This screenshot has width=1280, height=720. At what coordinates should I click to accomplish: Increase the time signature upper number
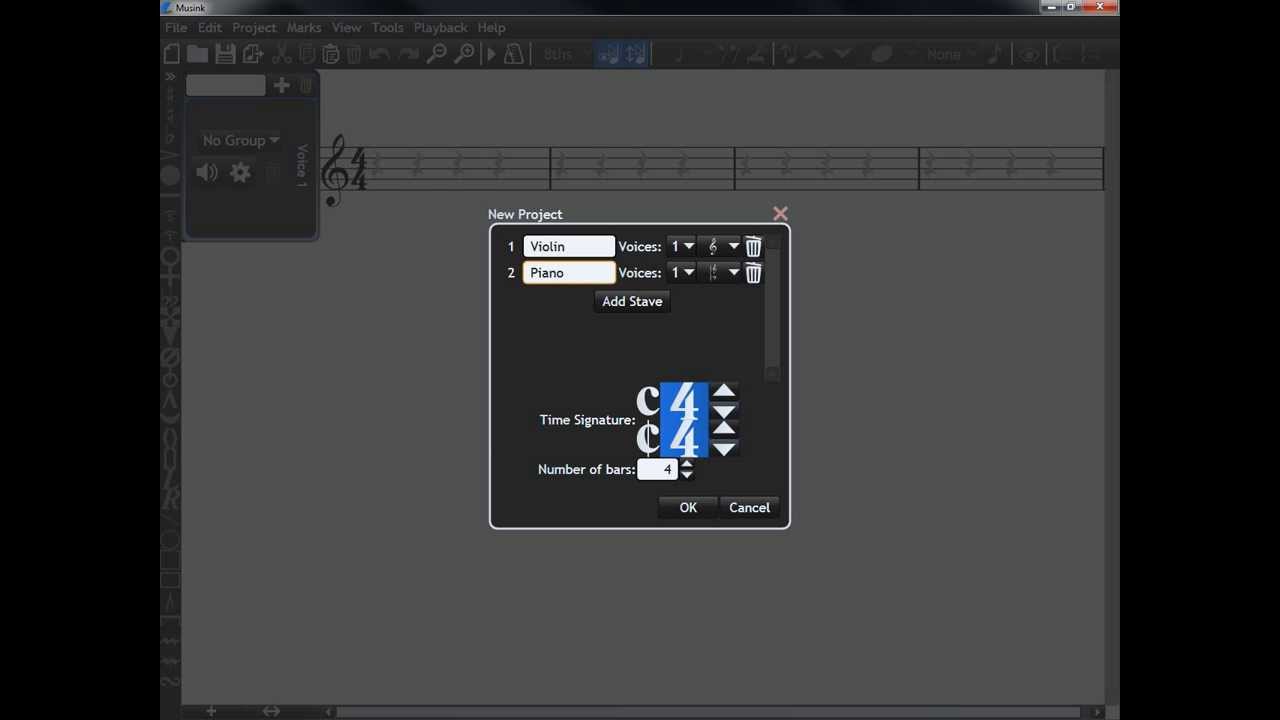724,391
